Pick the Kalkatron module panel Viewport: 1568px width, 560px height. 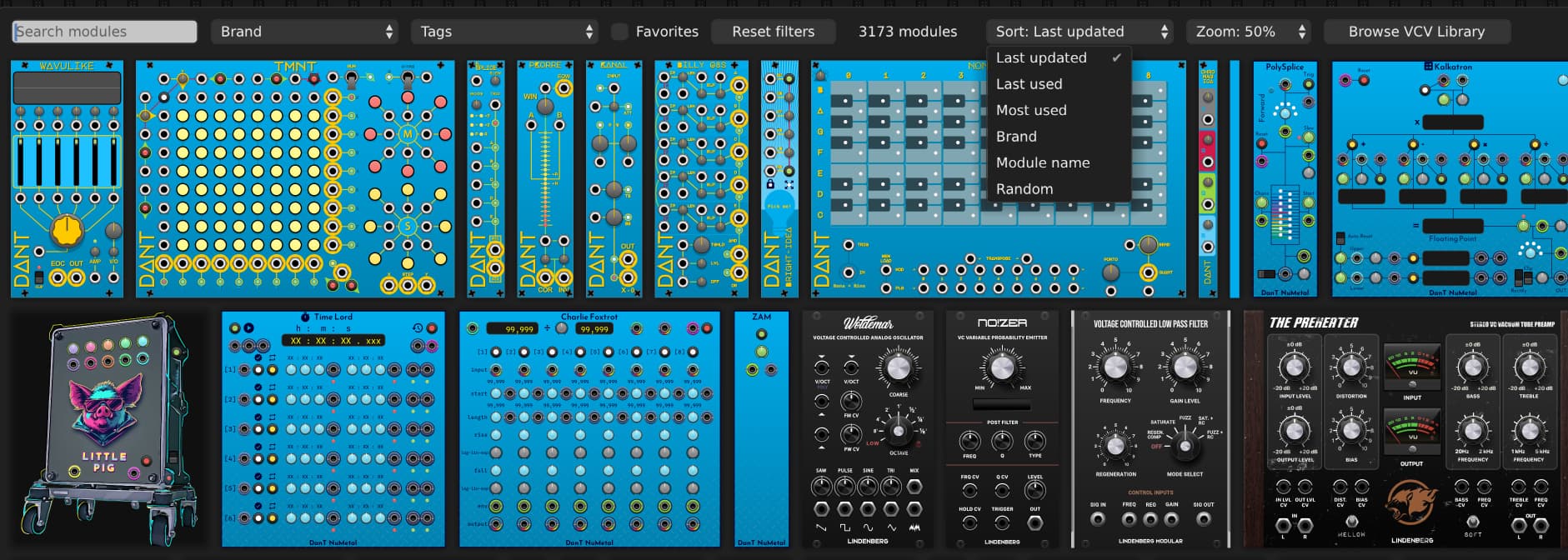pyautogui.click(x=1449, y=178)
